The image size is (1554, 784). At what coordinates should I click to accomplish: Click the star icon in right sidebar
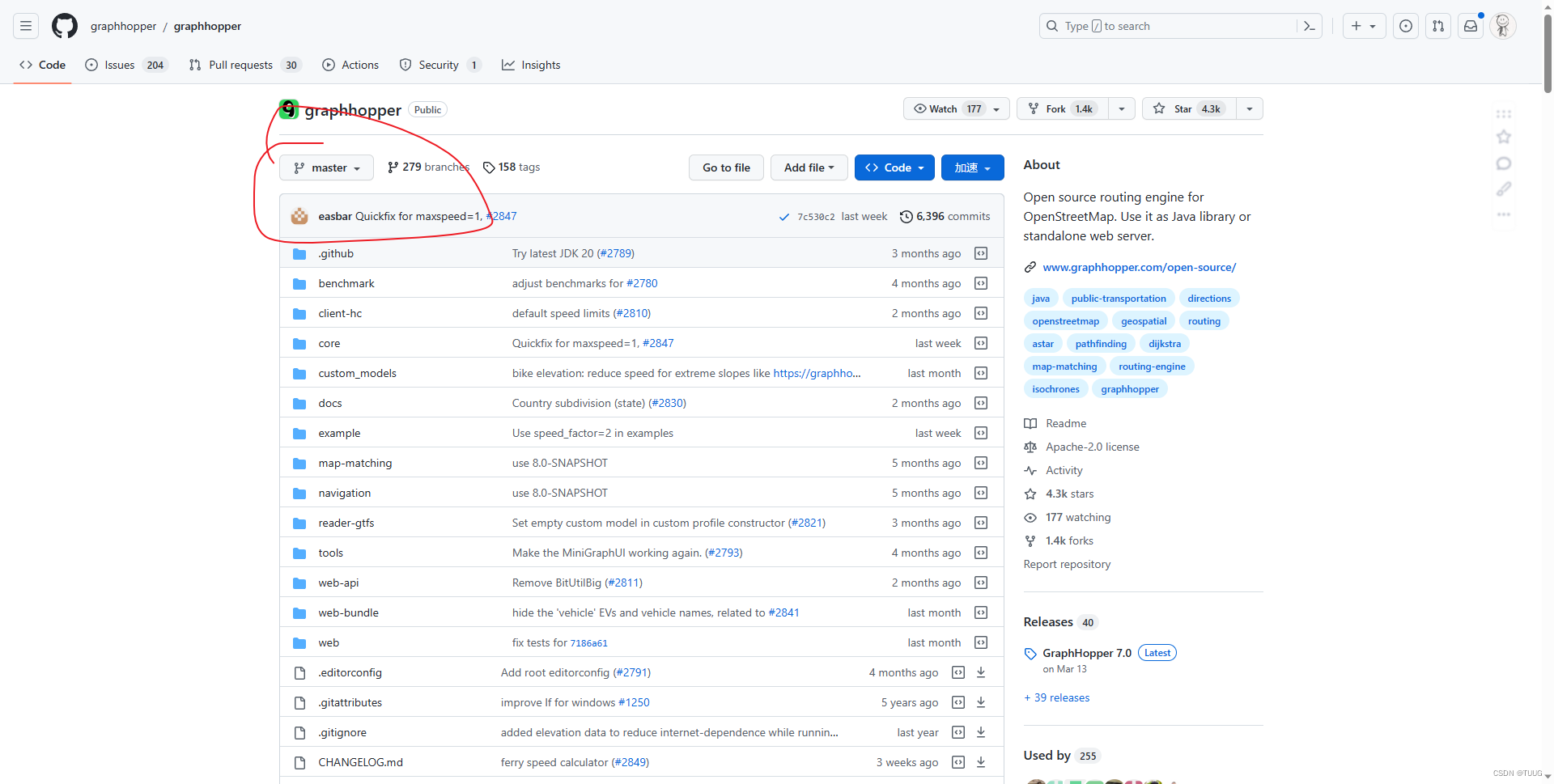[x=1504, y=137]
